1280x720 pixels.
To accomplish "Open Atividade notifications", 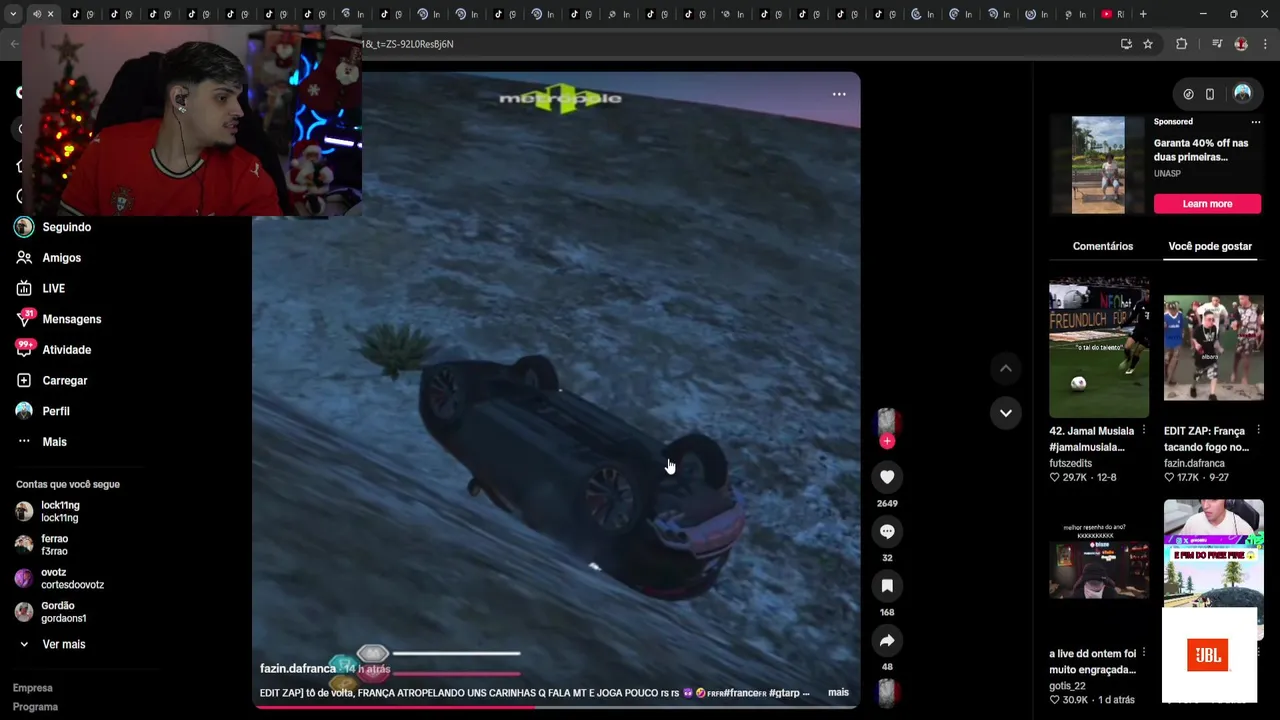I will coord(54,350).
